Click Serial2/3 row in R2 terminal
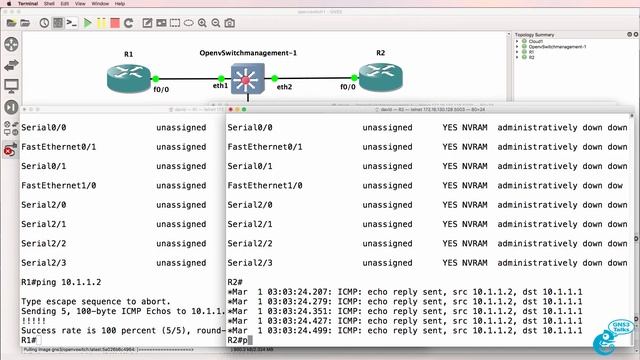 pos(427,263)
